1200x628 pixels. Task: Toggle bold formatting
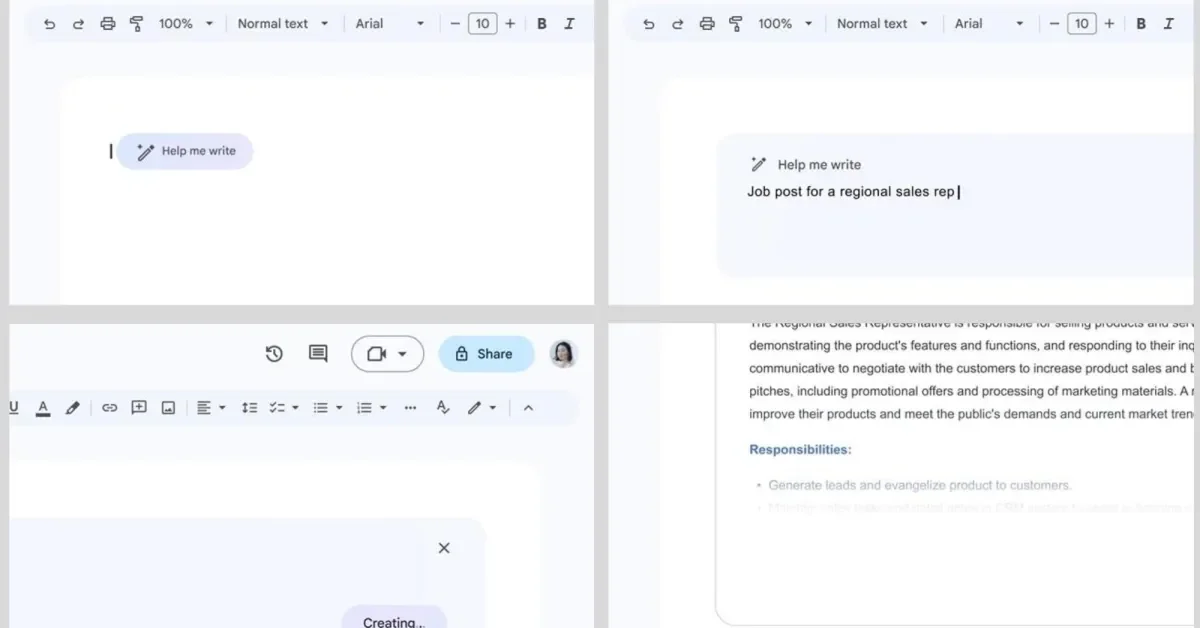tap(541, 23)
